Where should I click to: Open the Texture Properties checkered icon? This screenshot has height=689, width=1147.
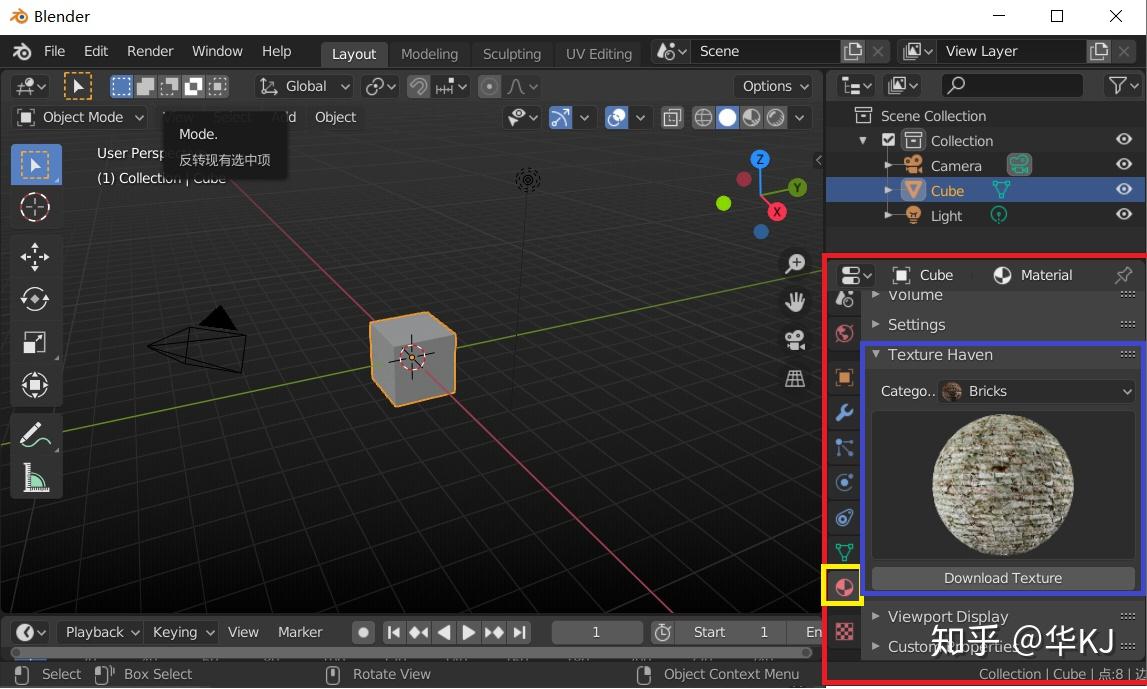pos(844,631)
